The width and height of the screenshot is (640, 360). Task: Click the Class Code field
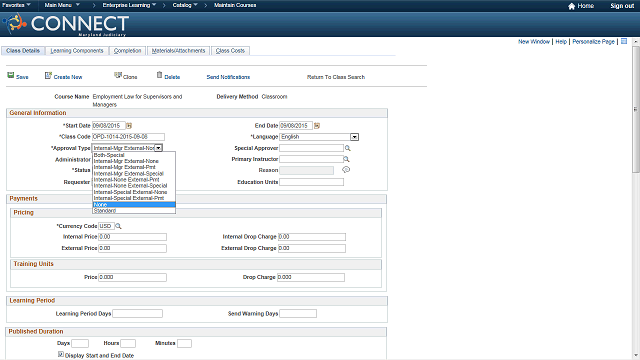128,137
